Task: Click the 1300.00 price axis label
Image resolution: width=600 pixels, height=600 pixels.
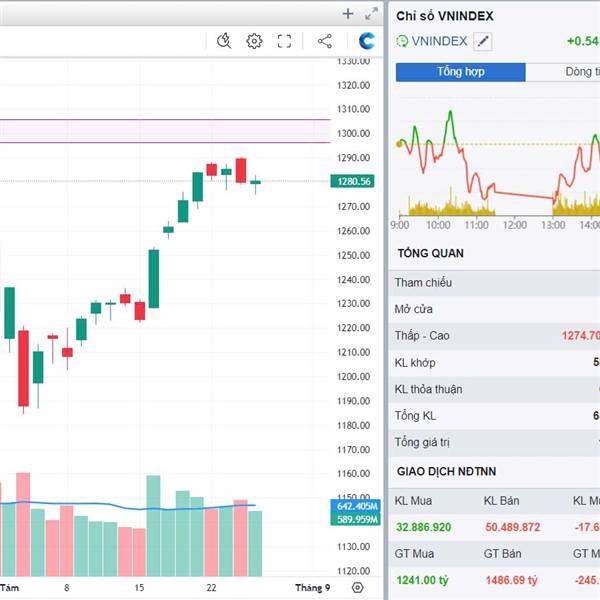Action: point(354,134)
